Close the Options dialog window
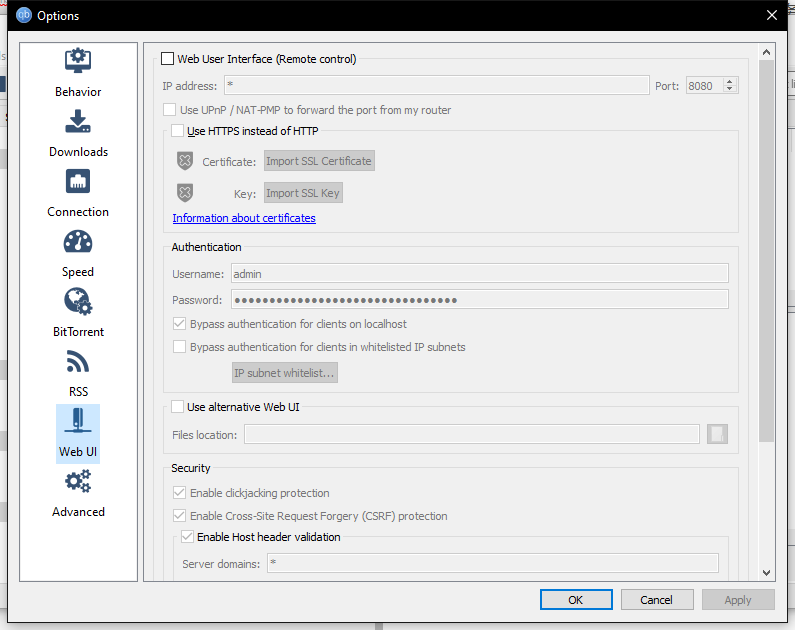The height and width of the screenshot is (630, 795). (772, 15)
